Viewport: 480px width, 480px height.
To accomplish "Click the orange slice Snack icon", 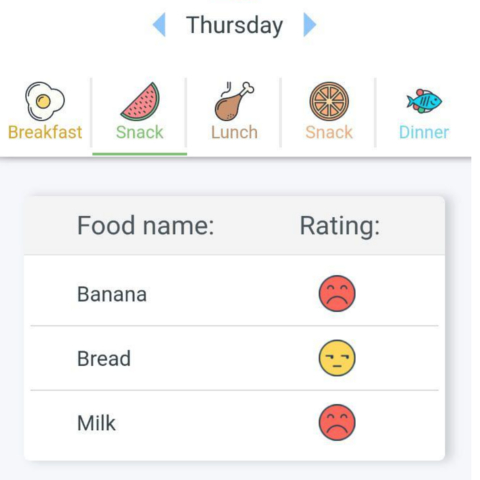I will 329,101.
